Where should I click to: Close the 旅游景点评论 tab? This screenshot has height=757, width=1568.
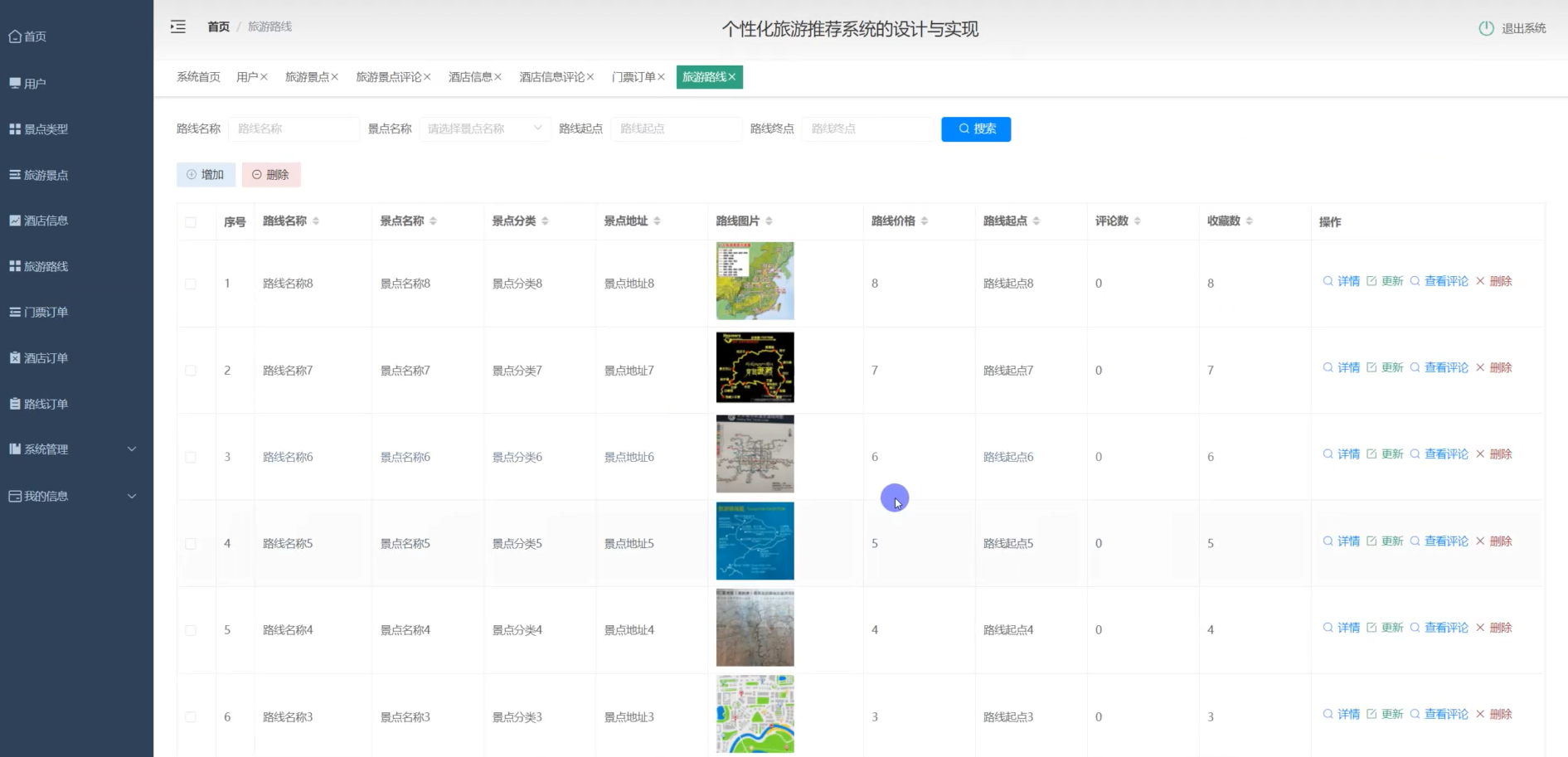point(427,77)
